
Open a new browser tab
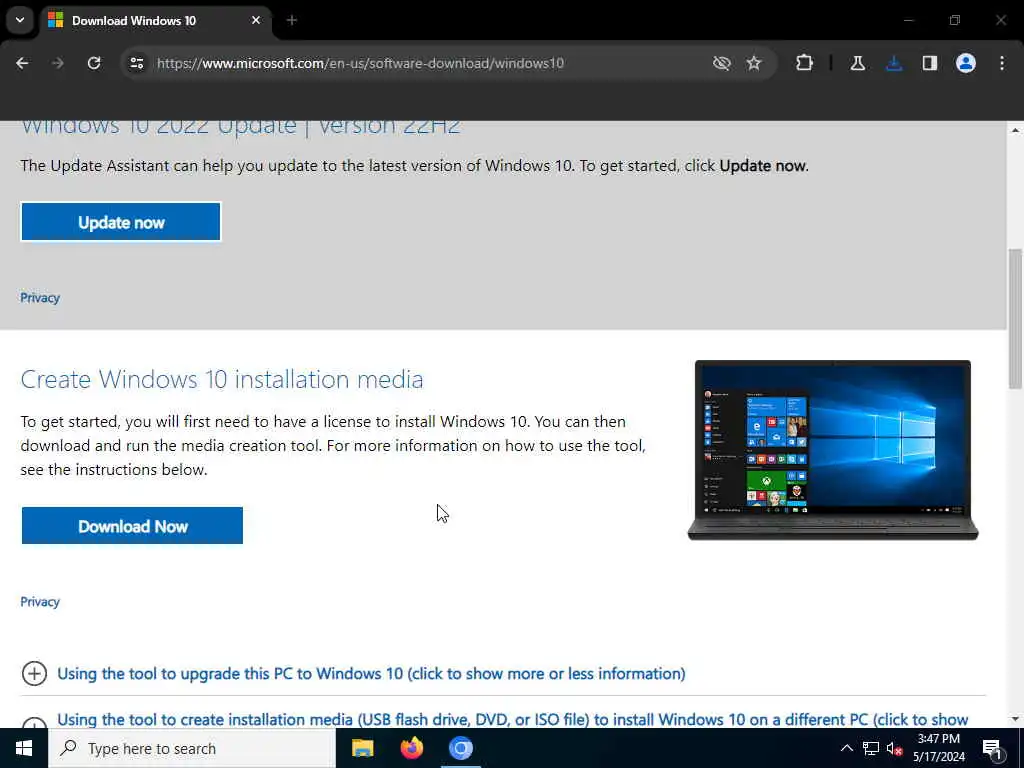tap(292, 20)
